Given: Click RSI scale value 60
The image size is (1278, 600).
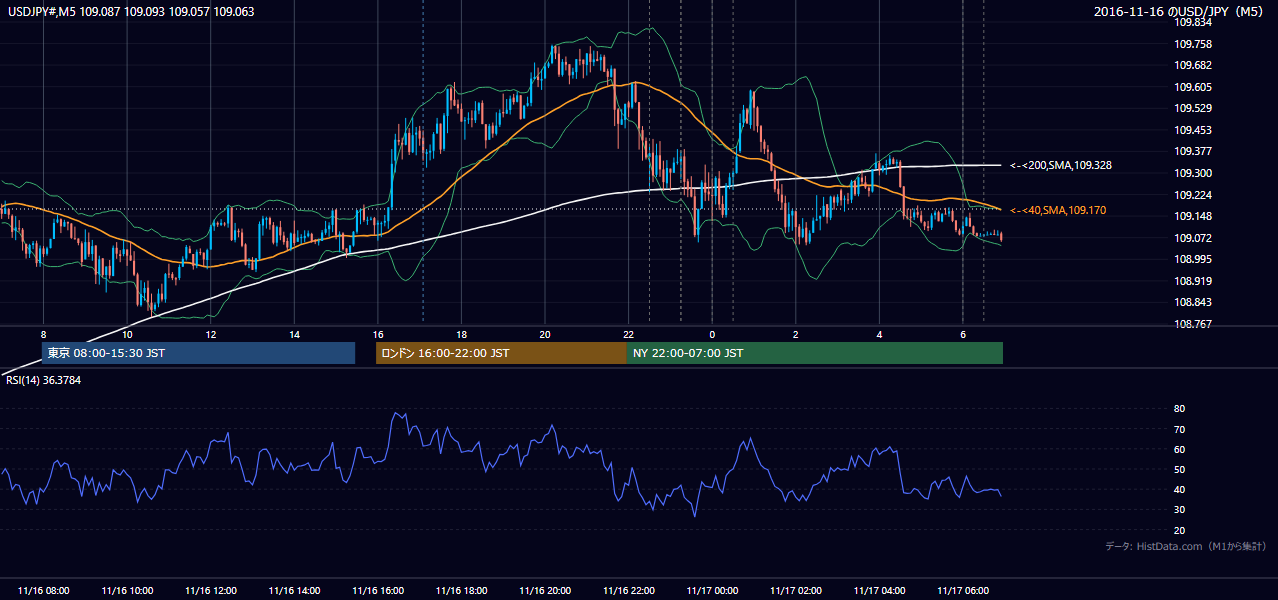Looking at the screenshot, I should 1179,450.
